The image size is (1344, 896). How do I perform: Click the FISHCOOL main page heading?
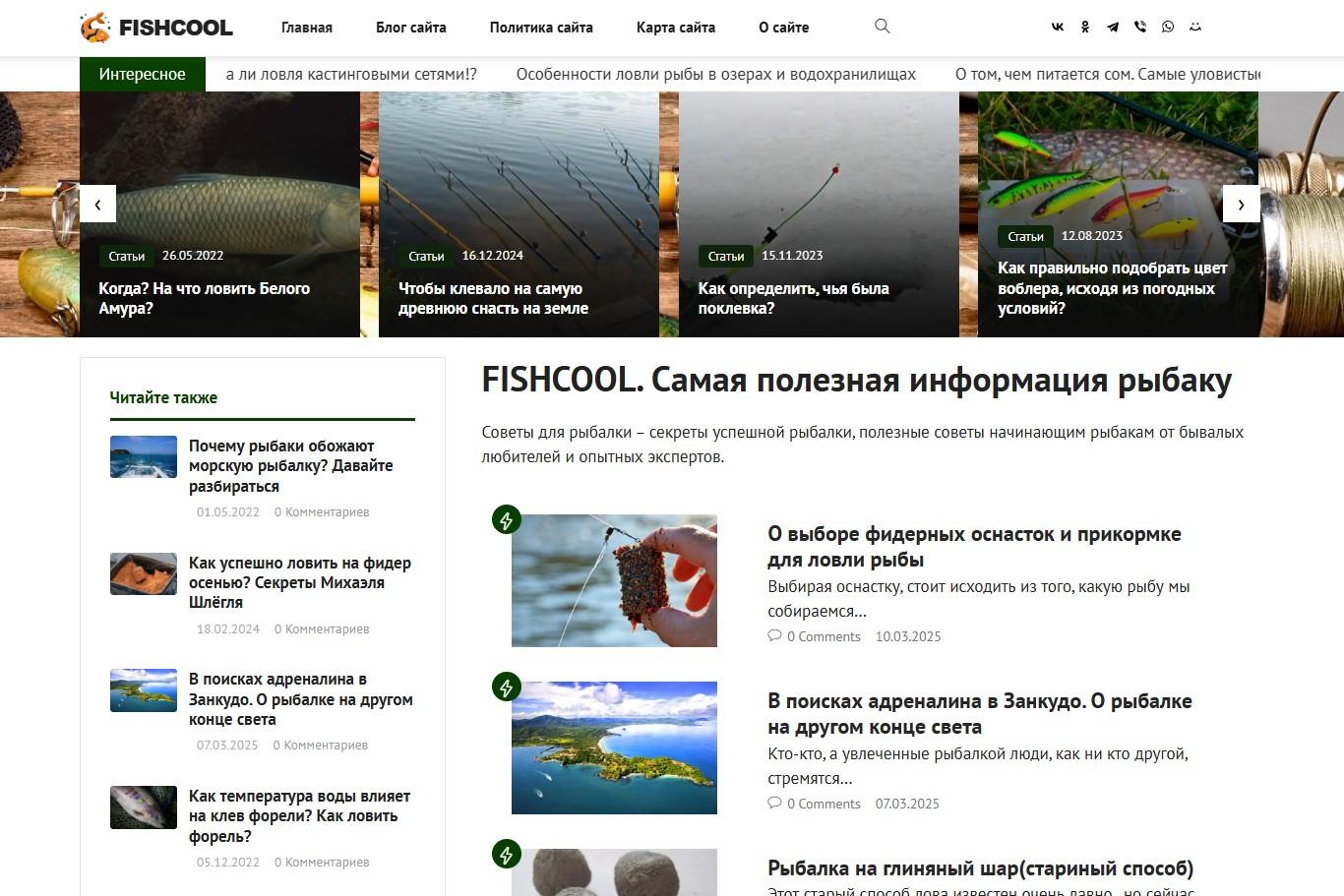tap(857, 380)
